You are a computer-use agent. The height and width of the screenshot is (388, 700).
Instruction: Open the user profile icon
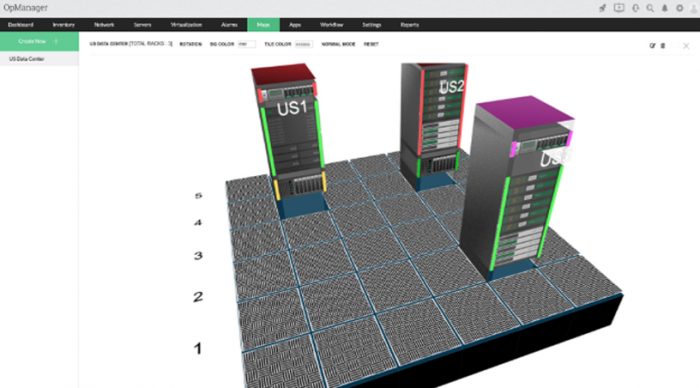pyautogui.click(x=694, y=8)
